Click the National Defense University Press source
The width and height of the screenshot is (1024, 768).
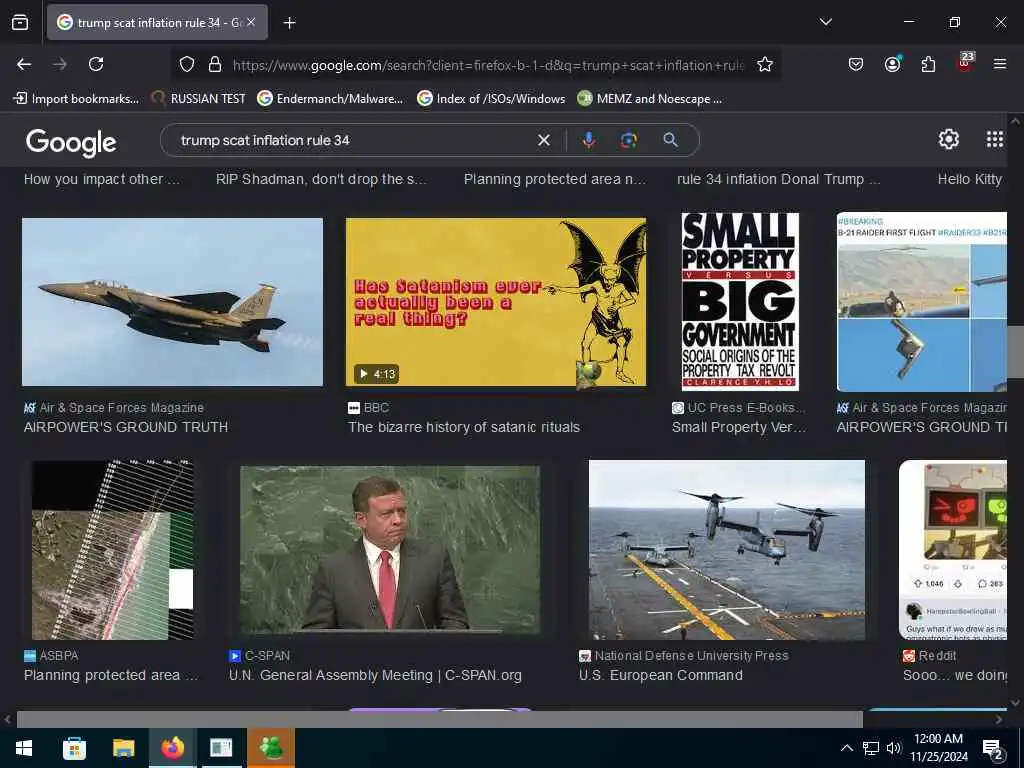pos(684,656)
